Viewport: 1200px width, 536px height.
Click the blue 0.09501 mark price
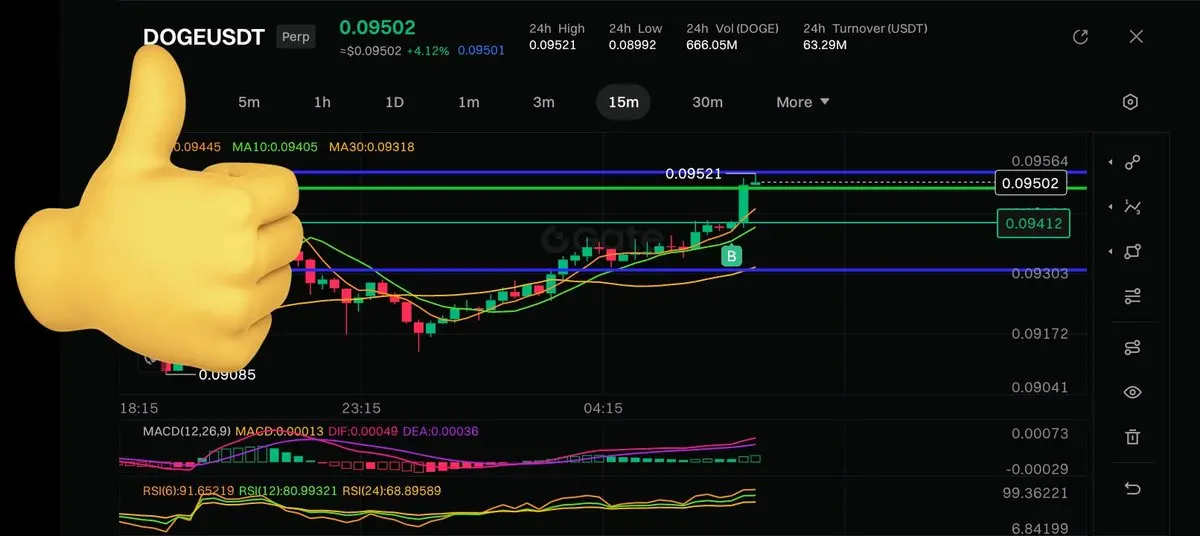tap(481, 51)
